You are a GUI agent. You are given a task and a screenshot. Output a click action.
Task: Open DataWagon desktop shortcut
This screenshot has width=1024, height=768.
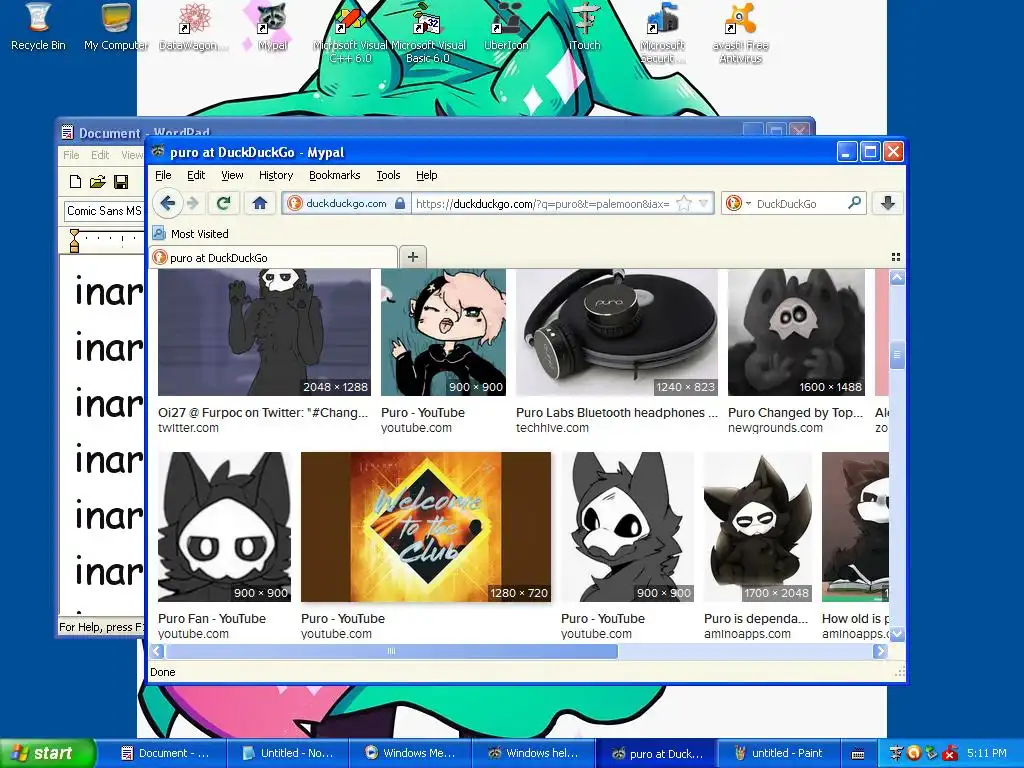point(194,27)
